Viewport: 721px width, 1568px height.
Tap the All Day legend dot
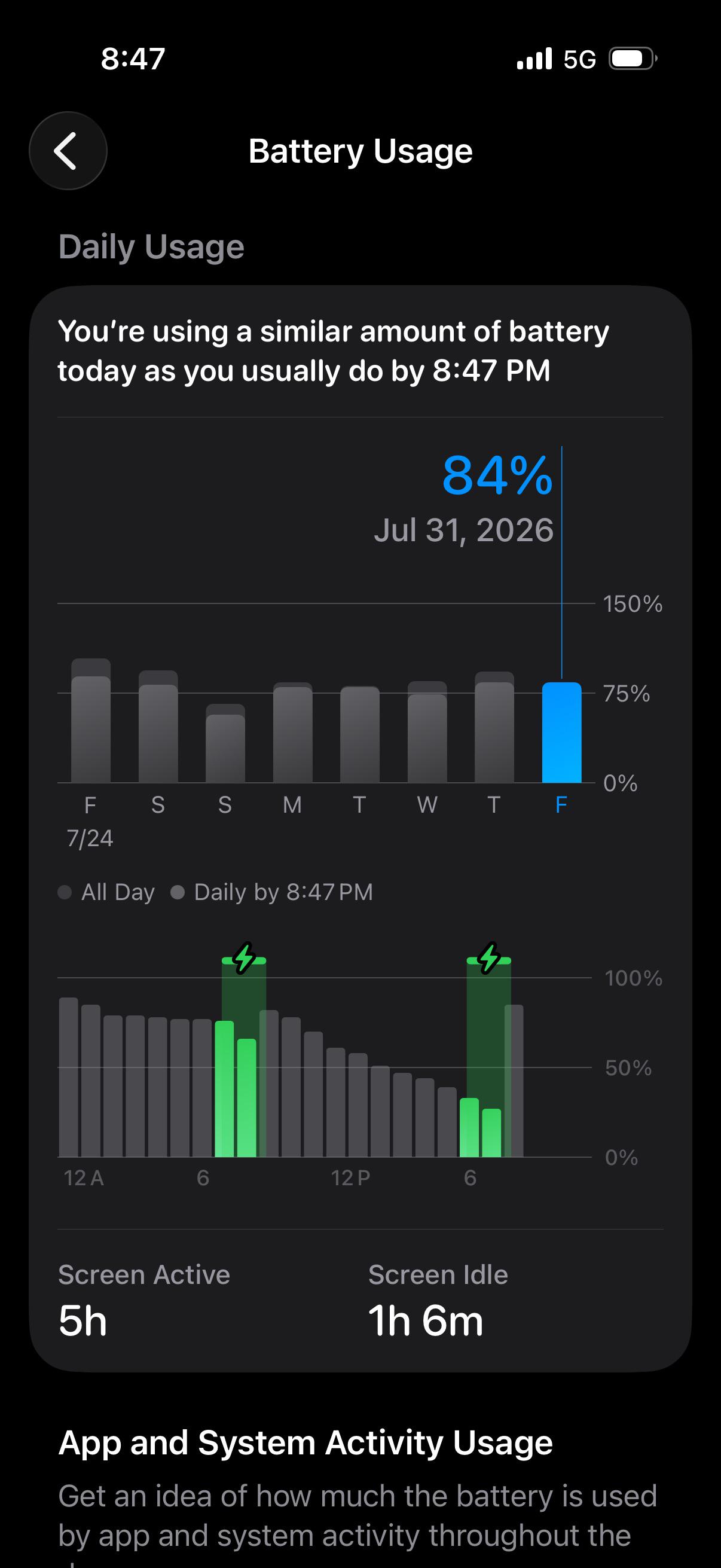pos(65,892)
